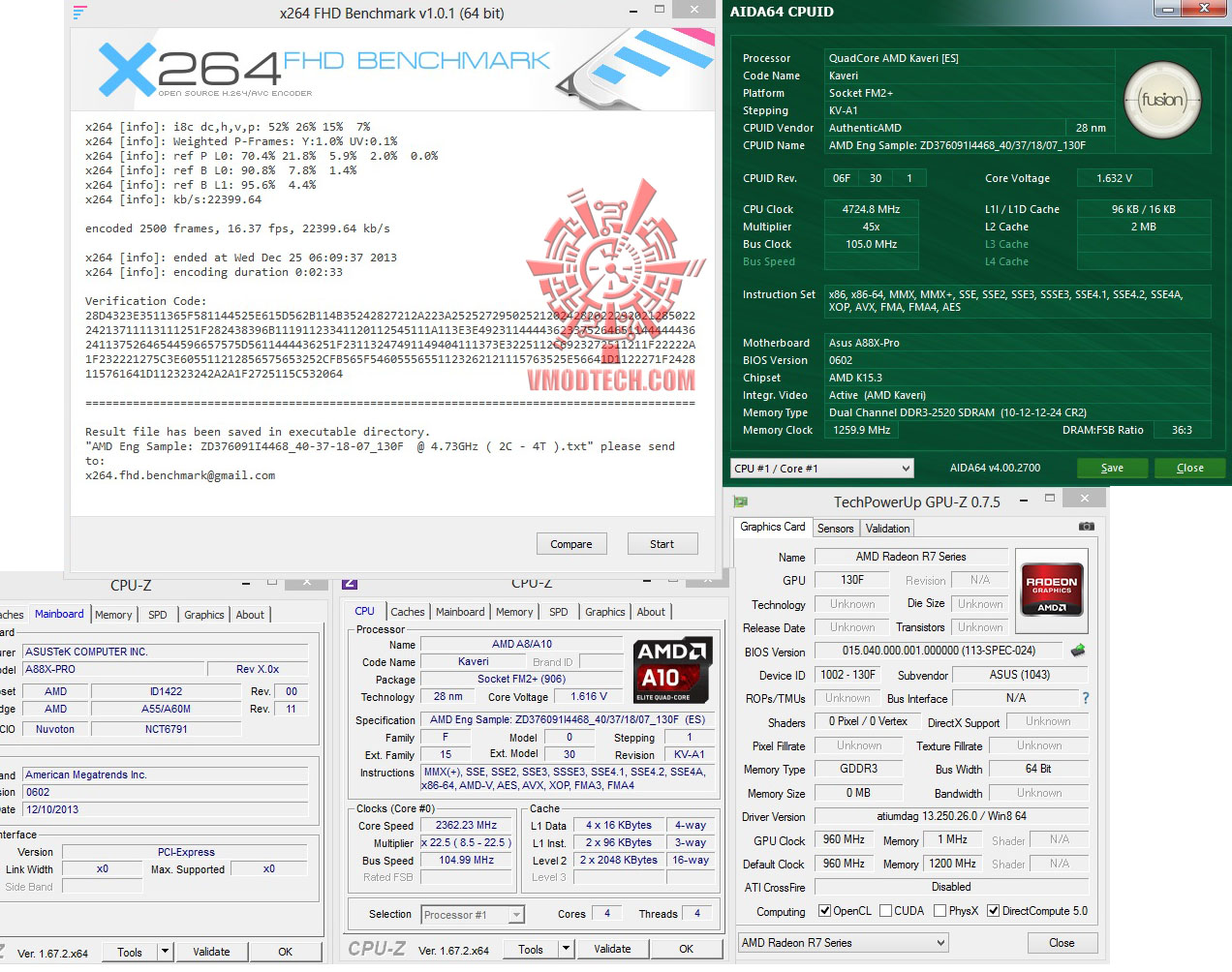Click Validate in the left CPU-Z window
This screenshot has height=972, width=1232.
(211, 952)
